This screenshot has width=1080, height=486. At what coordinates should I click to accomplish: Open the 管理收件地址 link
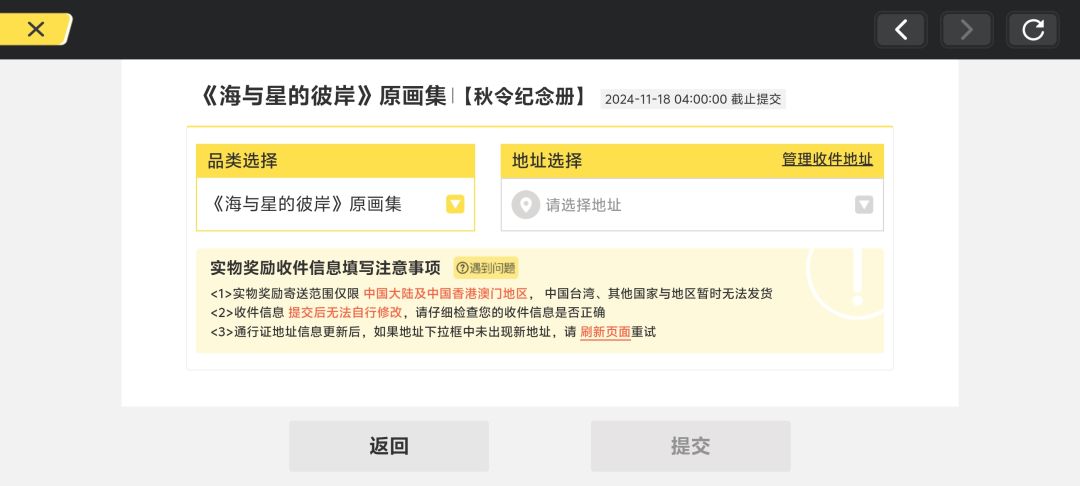pos(827,160)
